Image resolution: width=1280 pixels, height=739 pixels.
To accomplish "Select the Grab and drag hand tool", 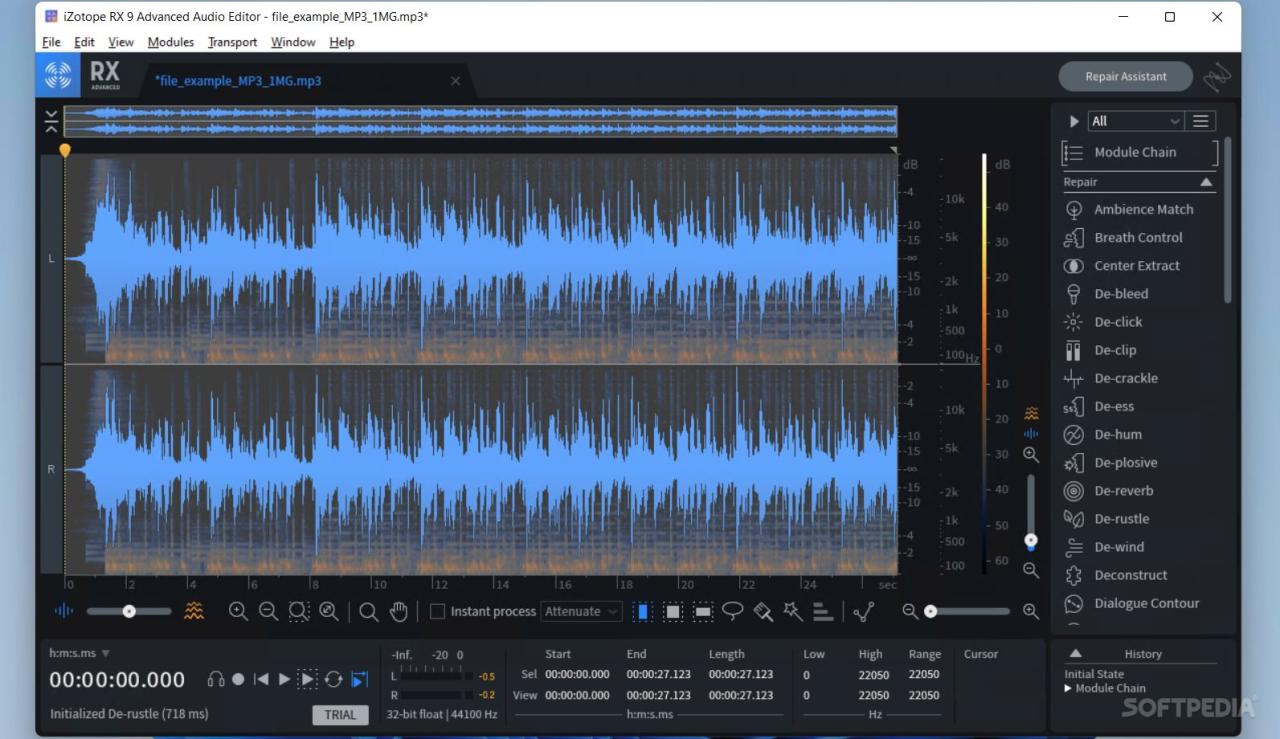I will click(398, 611).
